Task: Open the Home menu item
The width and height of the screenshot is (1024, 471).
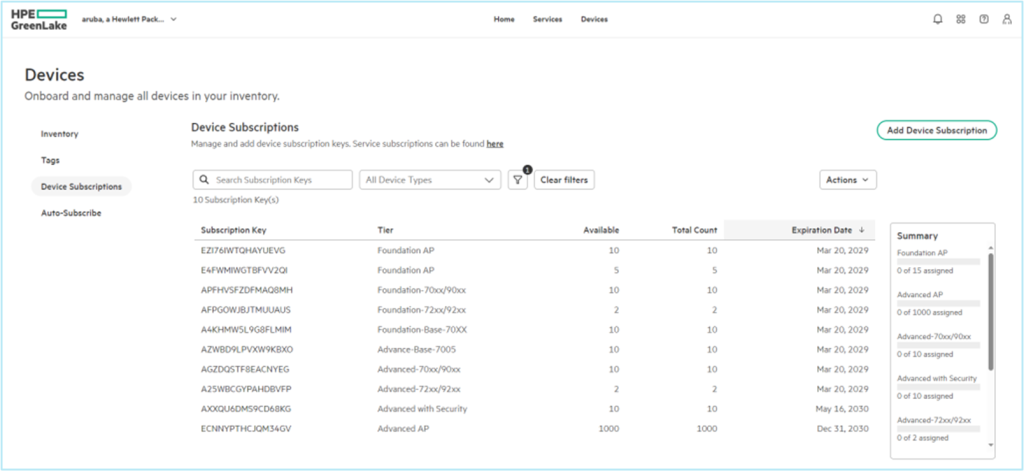Action: click(x=504, y=19)
